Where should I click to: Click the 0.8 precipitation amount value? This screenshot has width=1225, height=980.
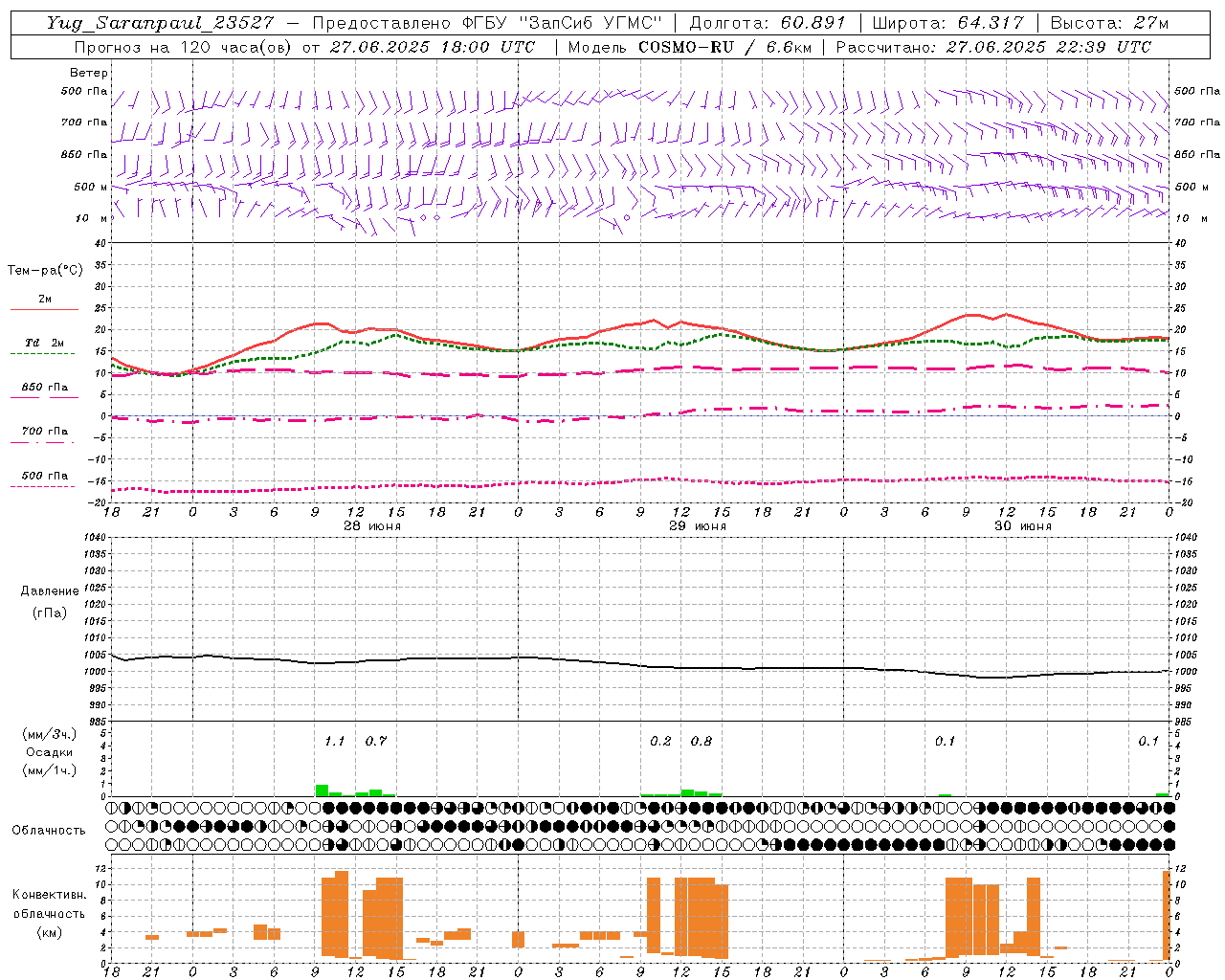coord(702,741)
